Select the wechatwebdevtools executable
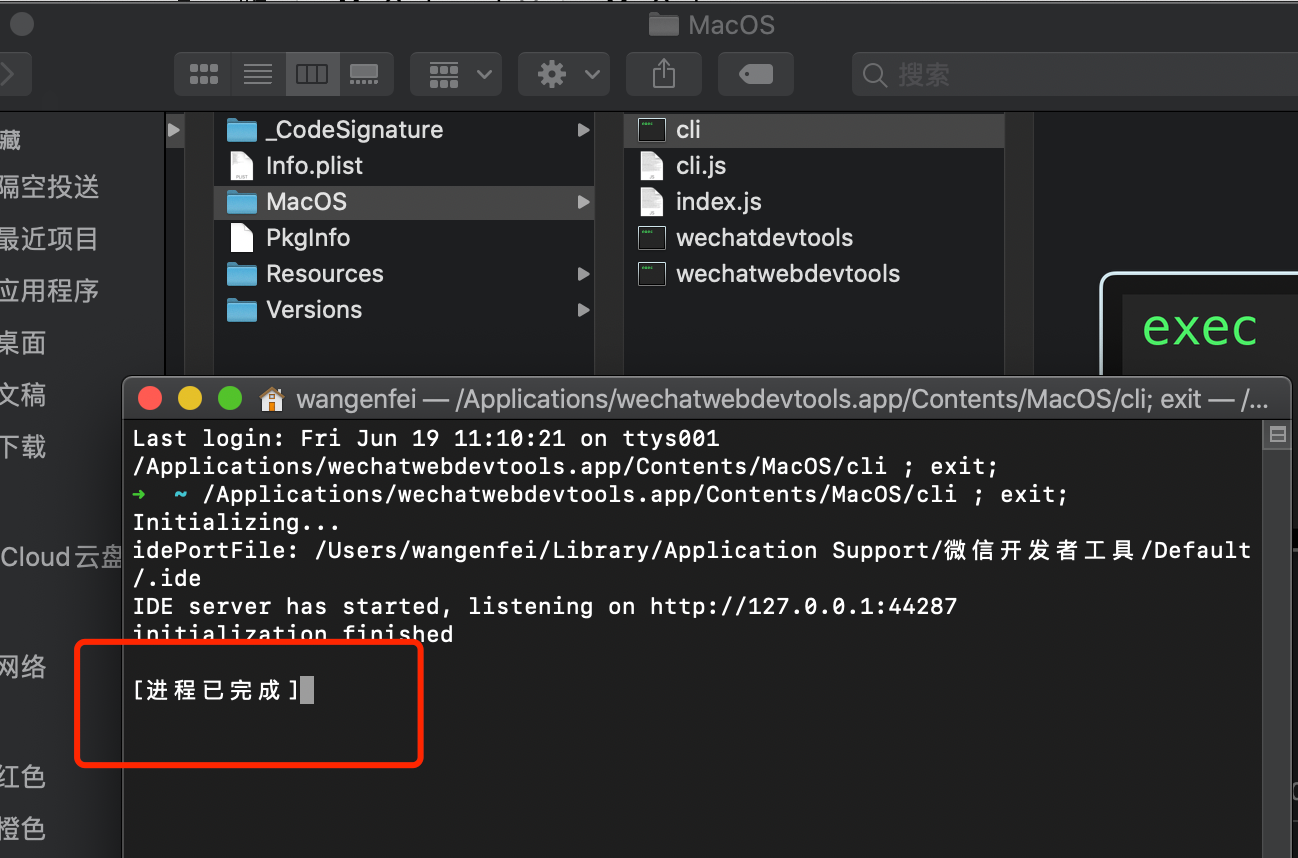This screenshot has height=858, width=1298. [x=814, y=274]
